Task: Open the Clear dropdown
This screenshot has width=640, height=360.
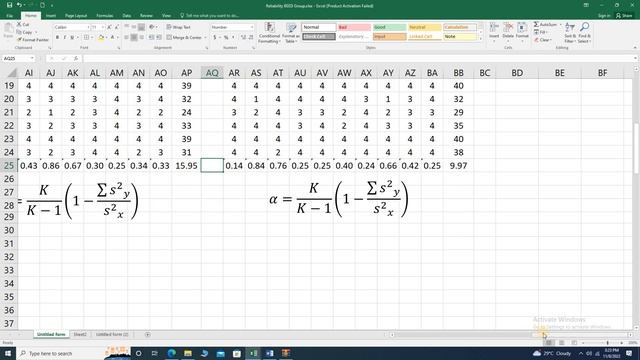Action: tap(543, 40)
